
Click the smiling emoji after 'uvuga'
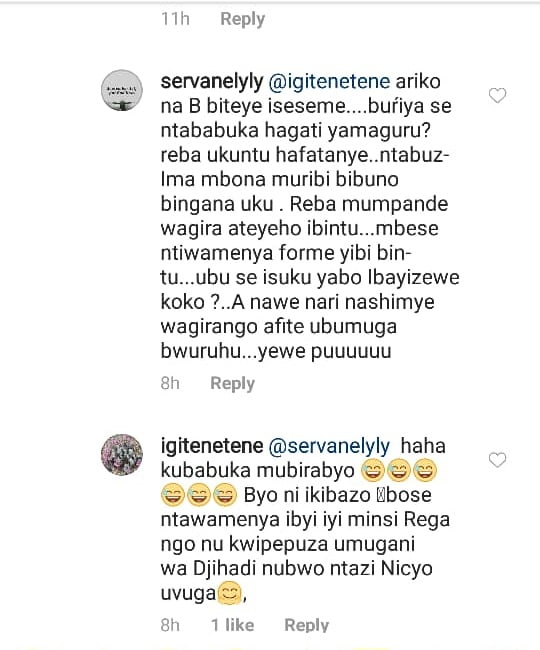229,593
